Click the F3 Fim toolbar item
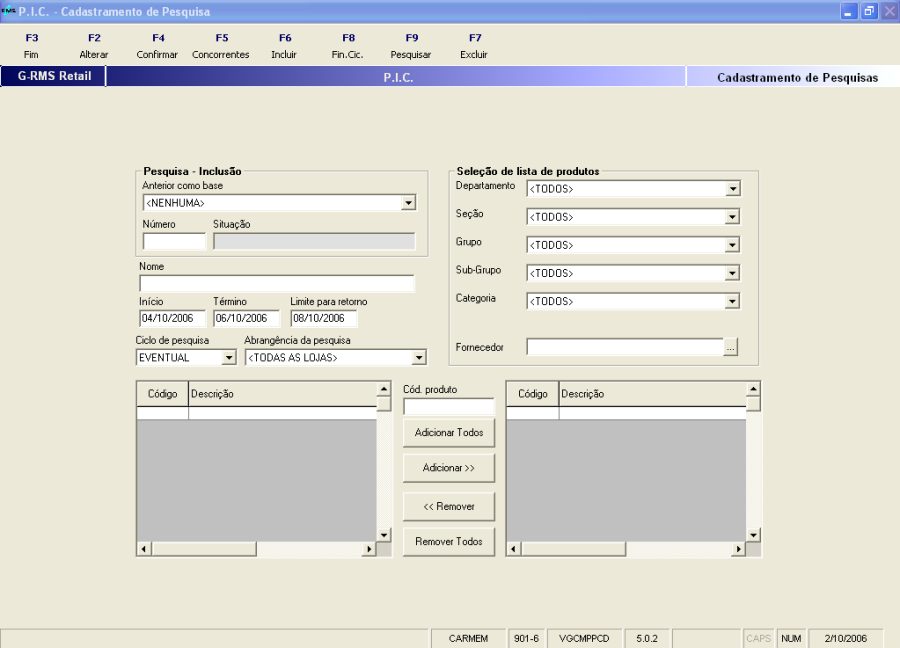 pos(31,46)
